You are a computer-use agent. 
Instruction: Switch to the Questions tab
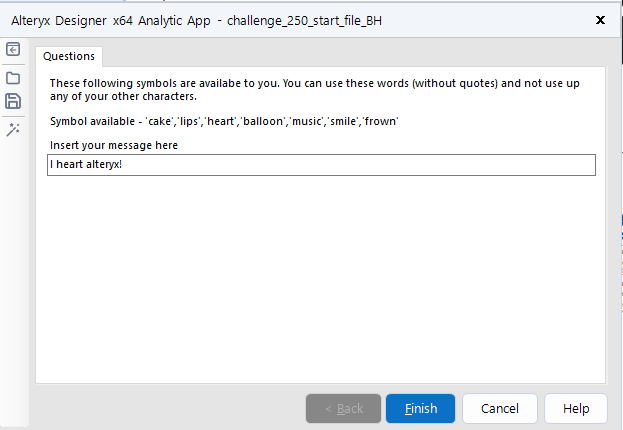coord(69,57)
